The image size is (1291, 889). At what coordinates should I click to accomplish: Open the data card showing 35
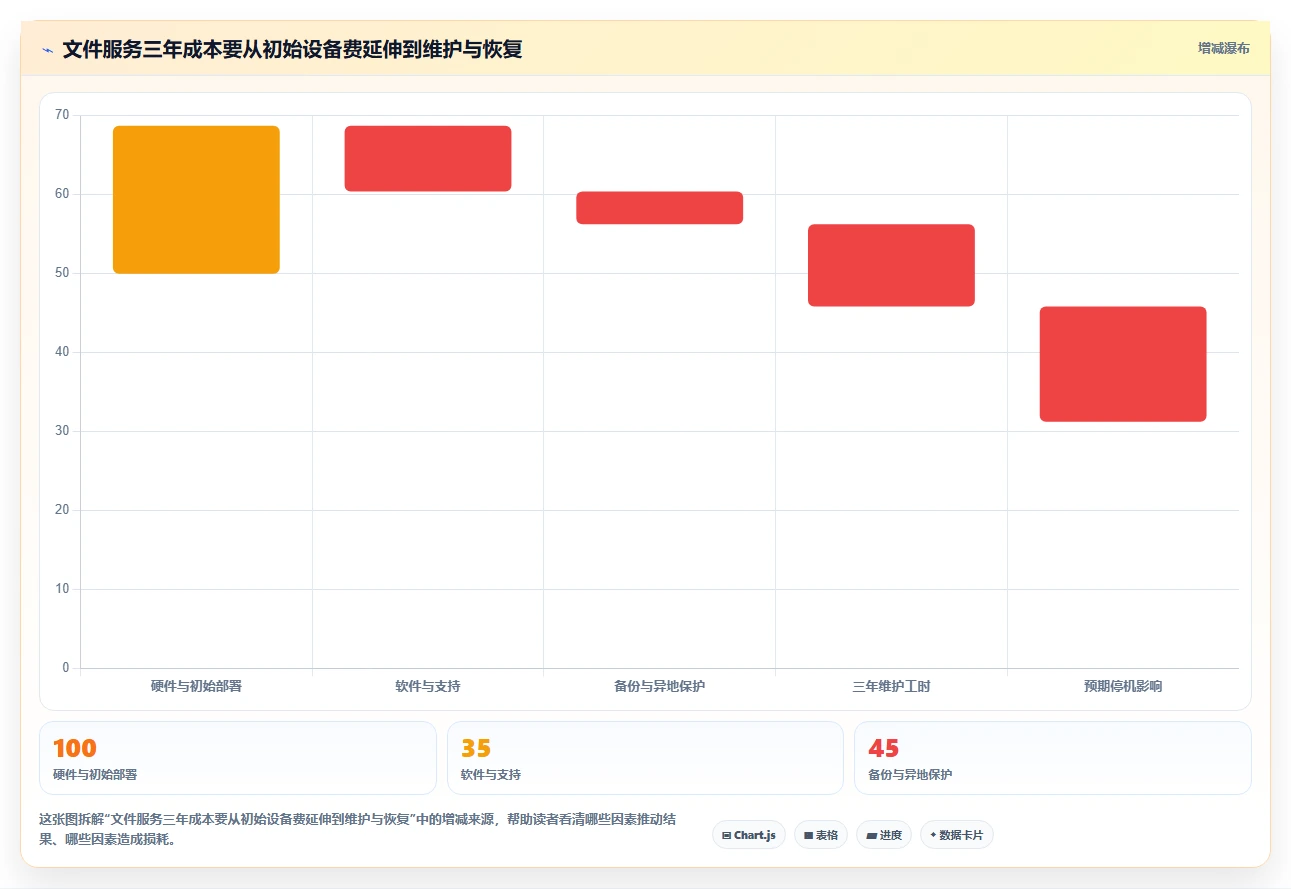pos(645,758)
